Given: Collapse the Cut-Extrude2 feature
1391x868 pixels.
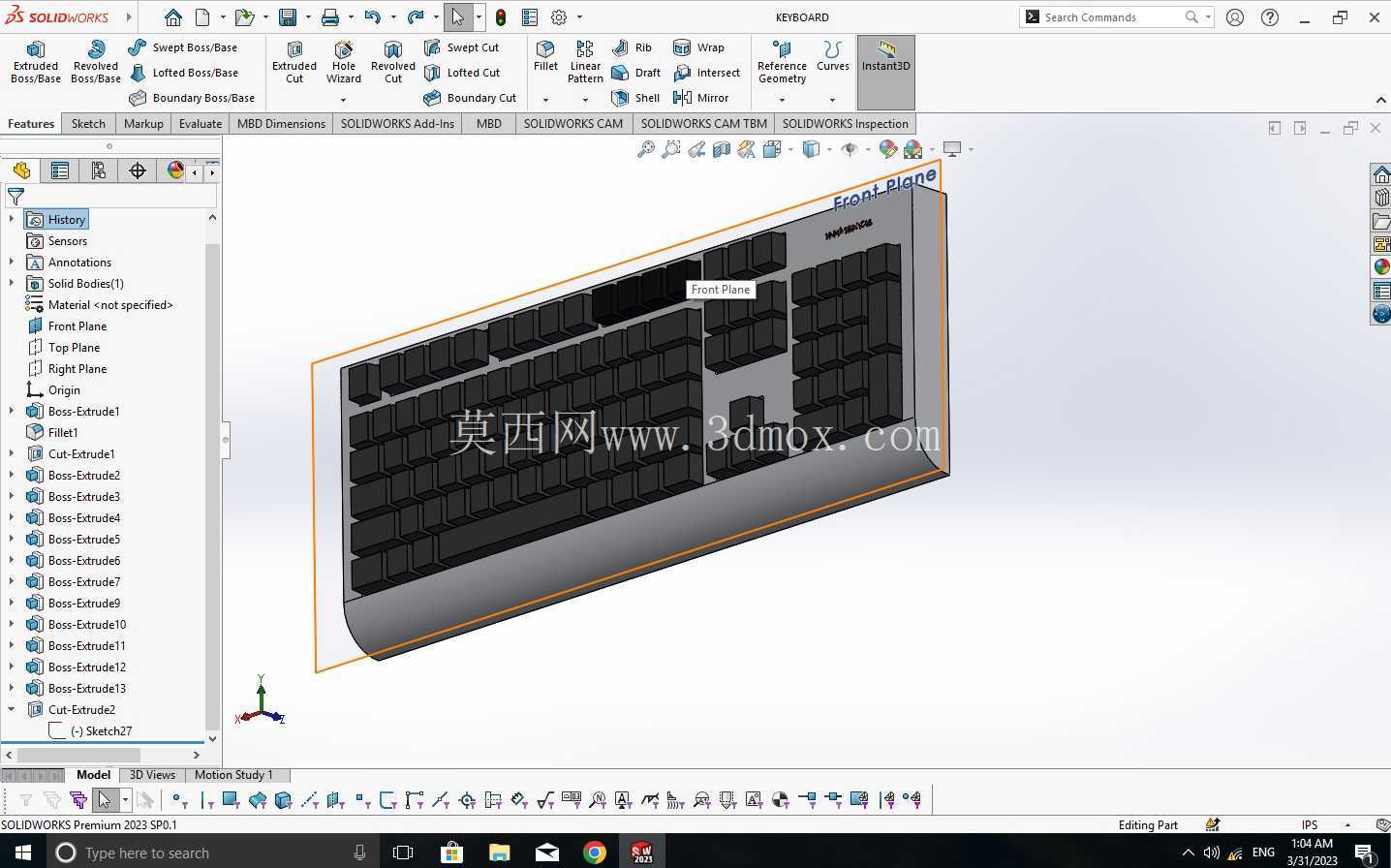Looking at the screenshot, I should (x=12, y=710).
